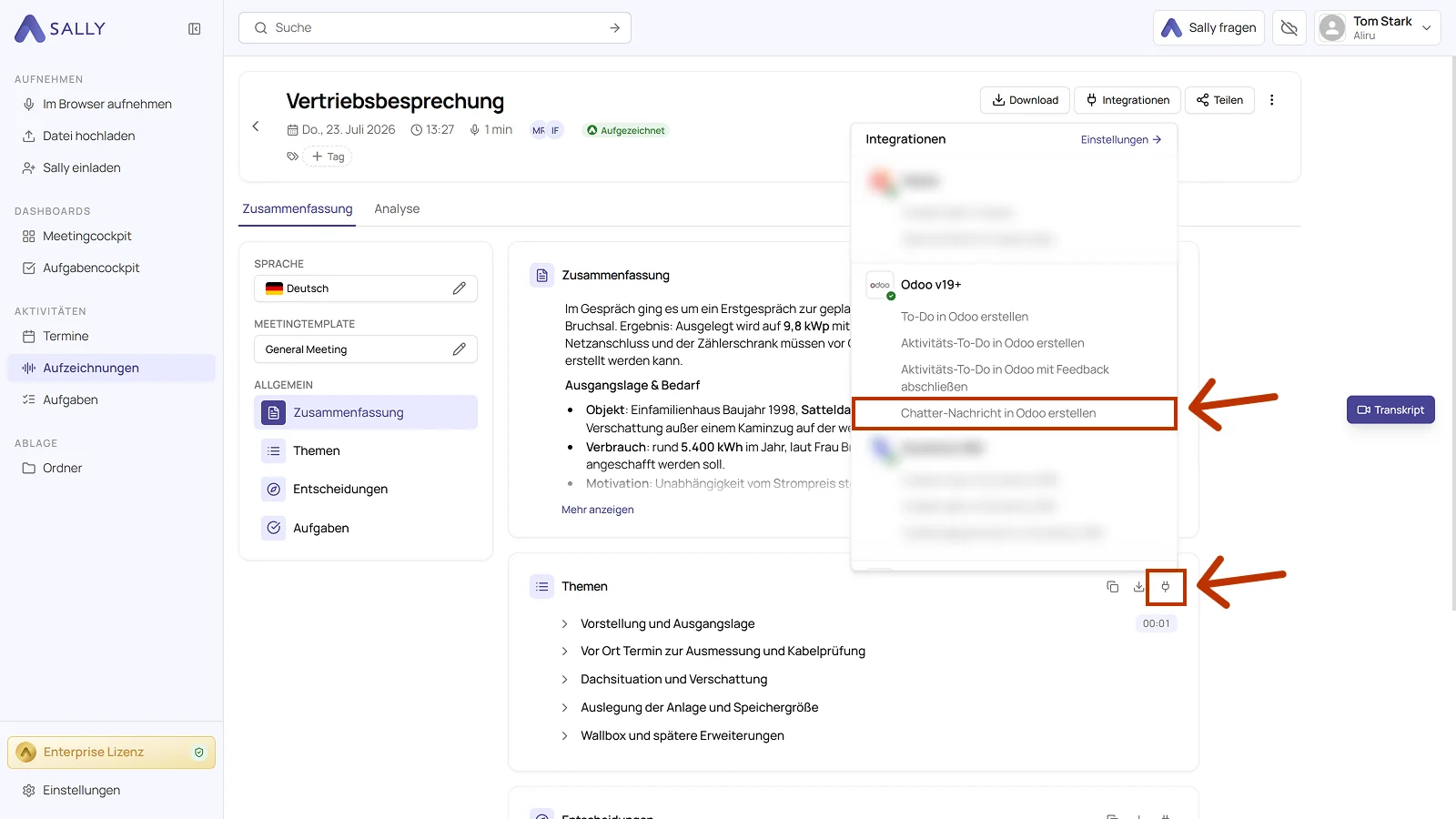Open Aufzeichnungen in sidebar

[x=112, y=369]
